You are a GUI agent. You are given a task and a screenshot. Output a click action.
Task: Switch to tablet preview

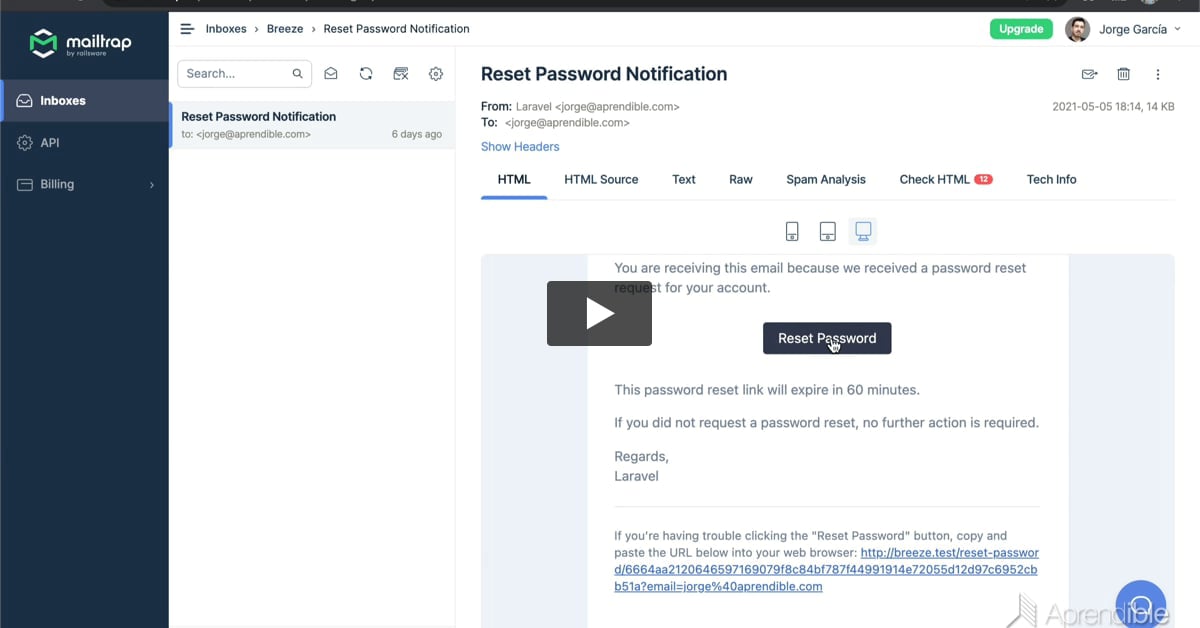click(x=828, y=232)
